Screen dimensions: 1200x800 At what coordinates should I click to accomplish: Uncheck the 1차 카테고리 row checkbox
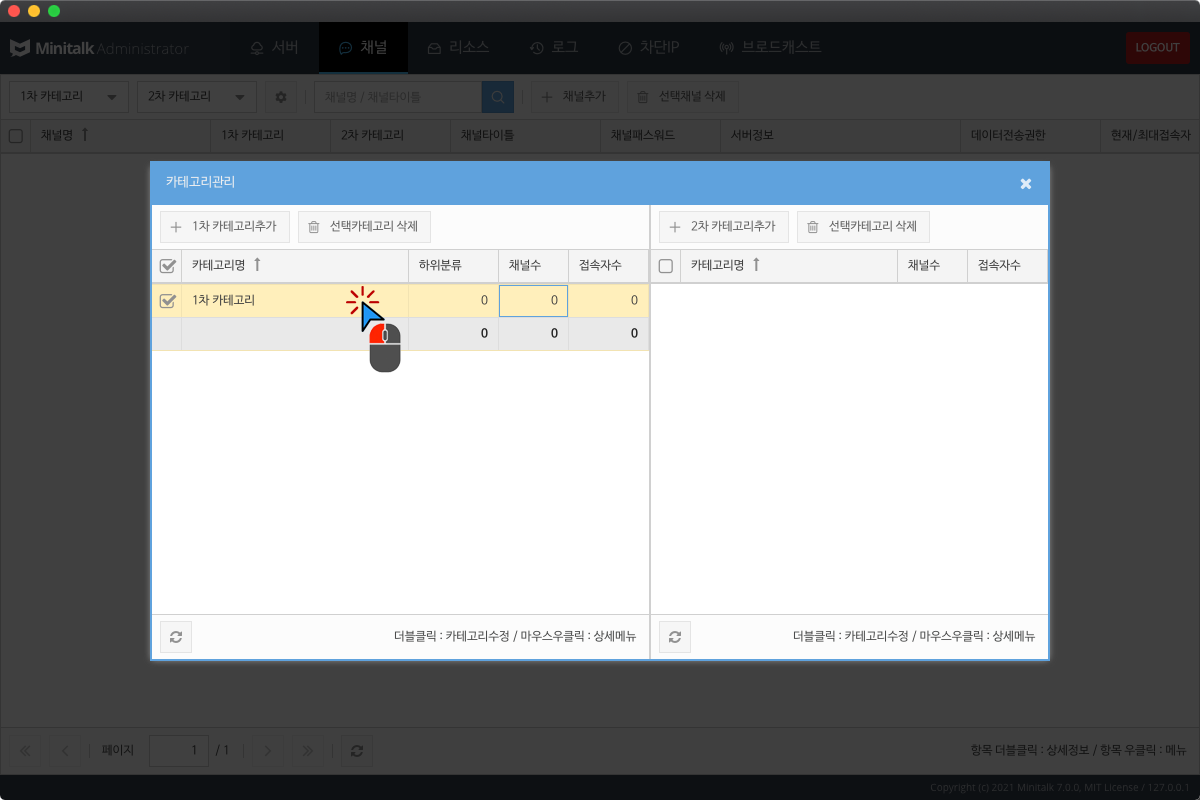point(167,300)
